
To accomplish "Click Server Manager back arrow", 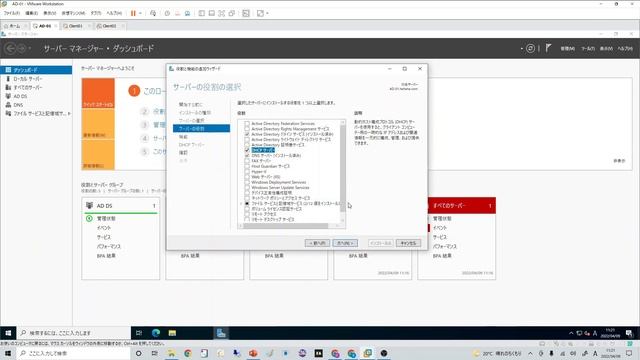I will pyautogui.click(x=11, y=49).
